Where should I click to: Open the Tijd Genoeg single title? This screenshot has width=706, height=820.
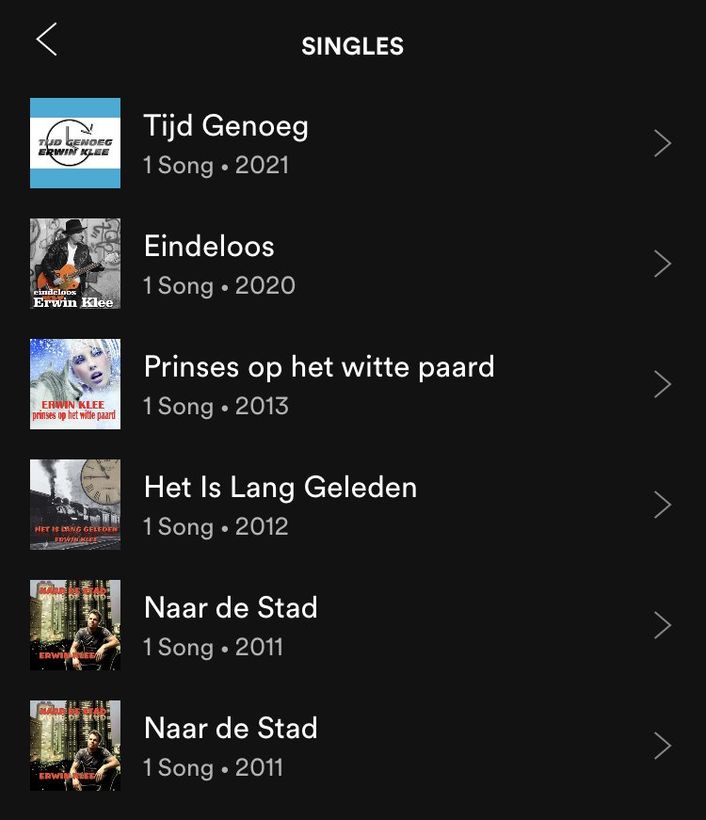(x=226, y=126)
